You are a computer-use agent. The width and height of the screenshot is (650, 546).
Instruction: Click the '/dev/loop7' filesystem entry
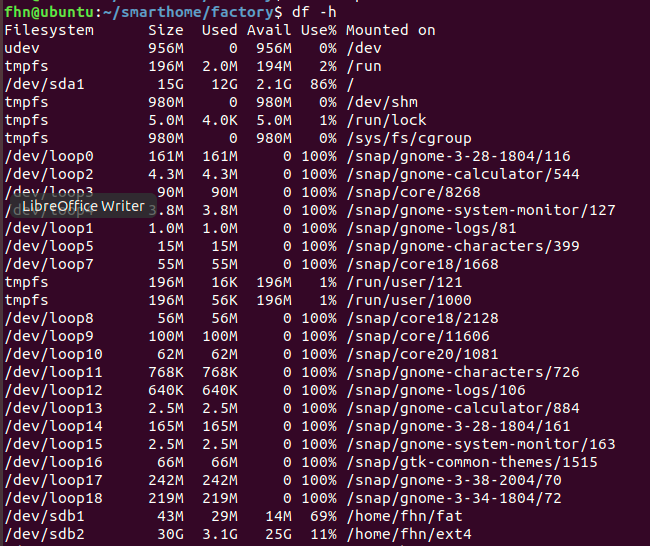click(x=49, y=265)
